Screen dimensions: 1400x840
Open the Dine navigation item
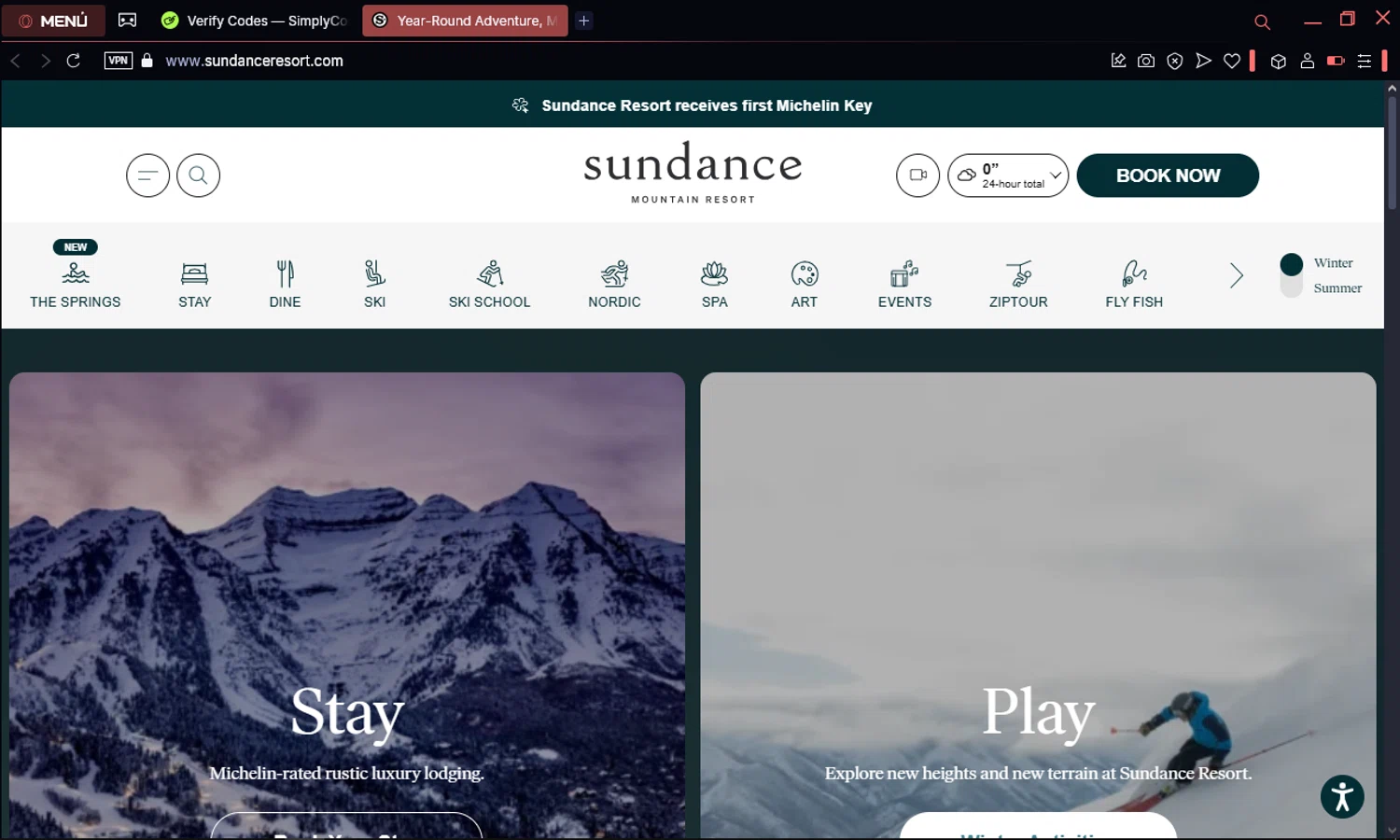[286, 285]
